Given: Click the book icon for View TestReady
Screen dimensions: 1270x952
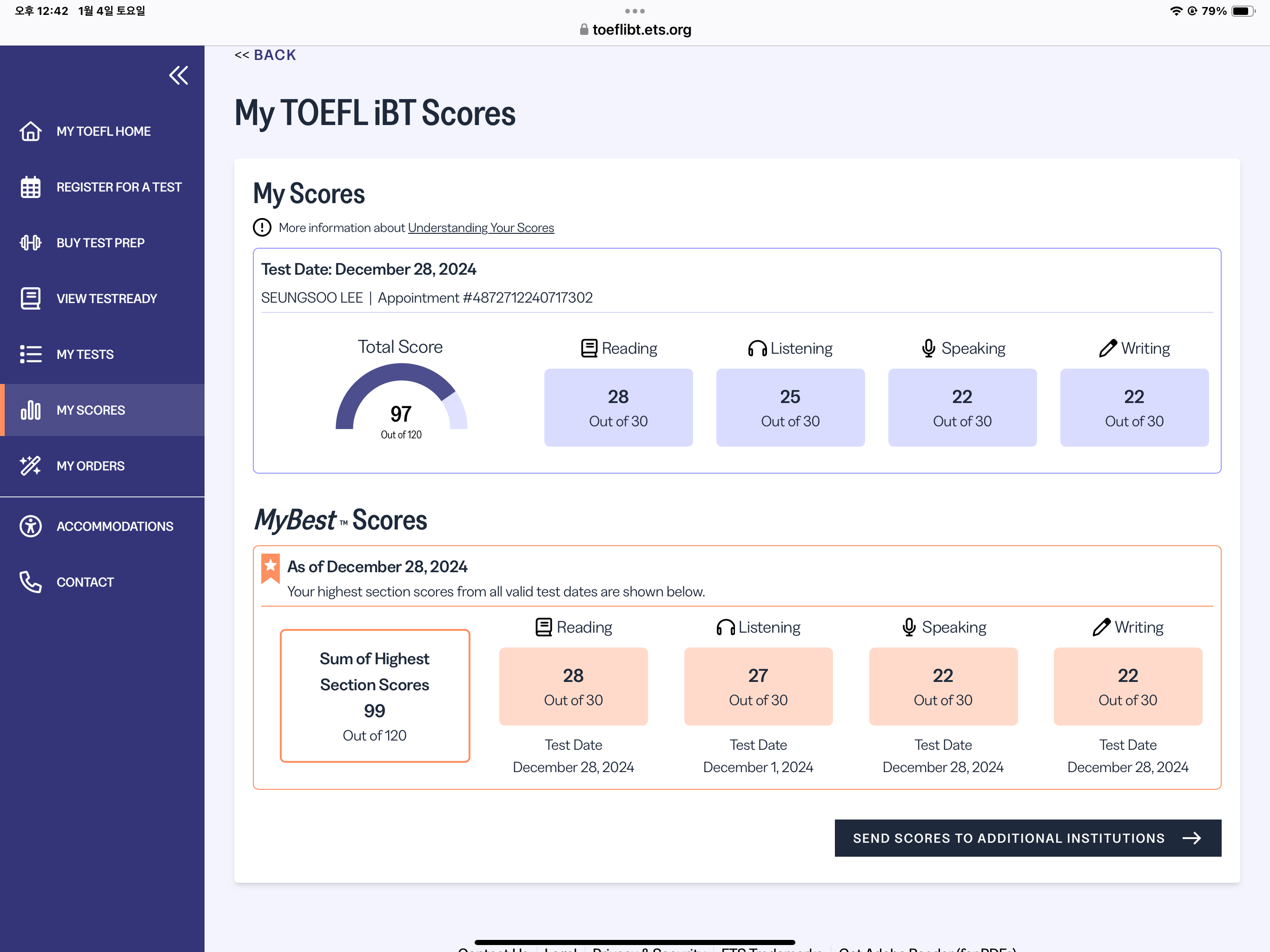Looking at the screenshot, I should click(30, 298).
